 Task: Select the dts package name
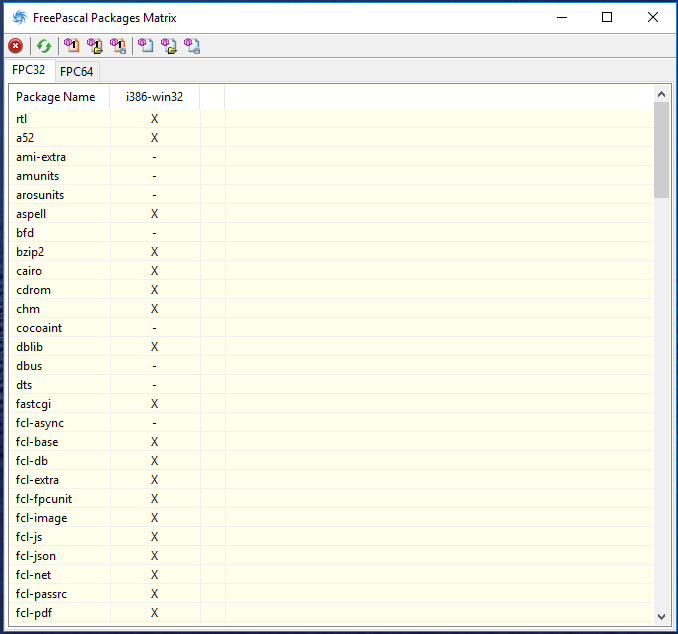coord(24,385)
